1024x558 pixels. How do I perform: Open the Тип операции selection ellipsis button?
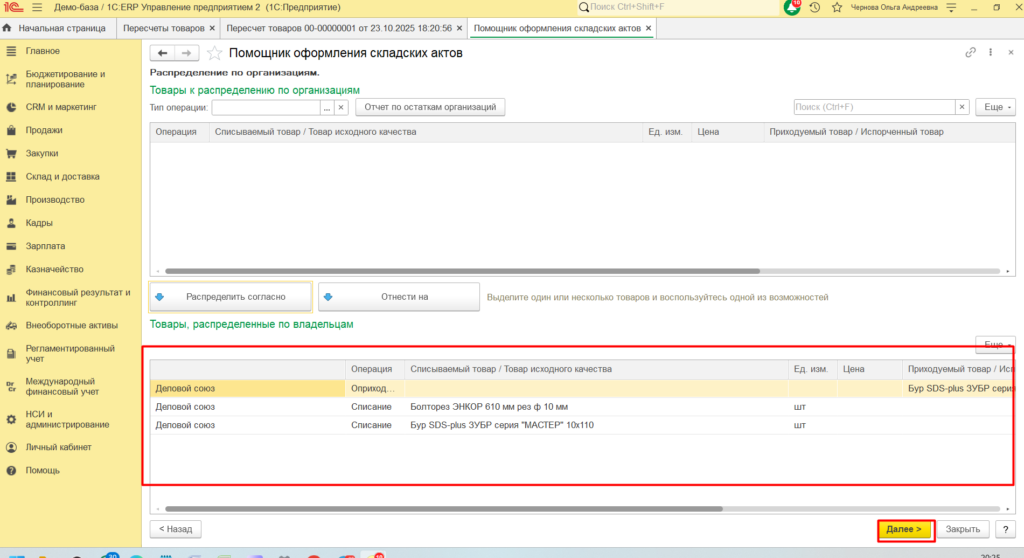[327, 107]
